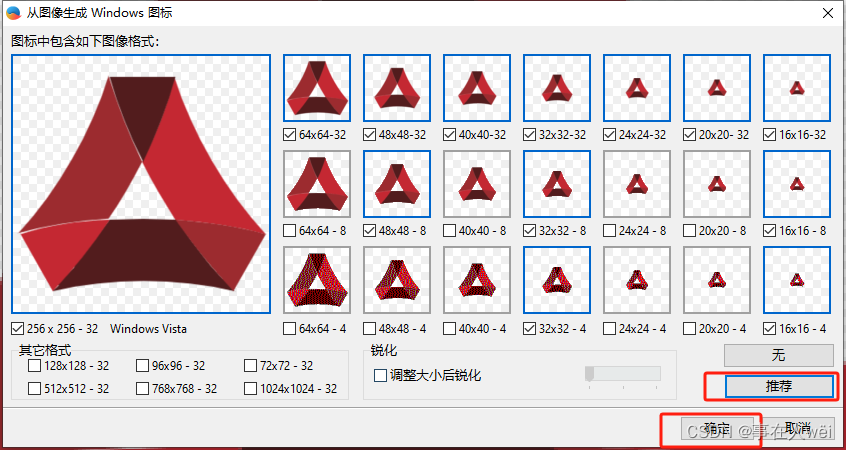The height and width of the screenshot is (450, 846).
Task: Enable the 768x768 - 32 format checkbox
Action: click(142, 388)
